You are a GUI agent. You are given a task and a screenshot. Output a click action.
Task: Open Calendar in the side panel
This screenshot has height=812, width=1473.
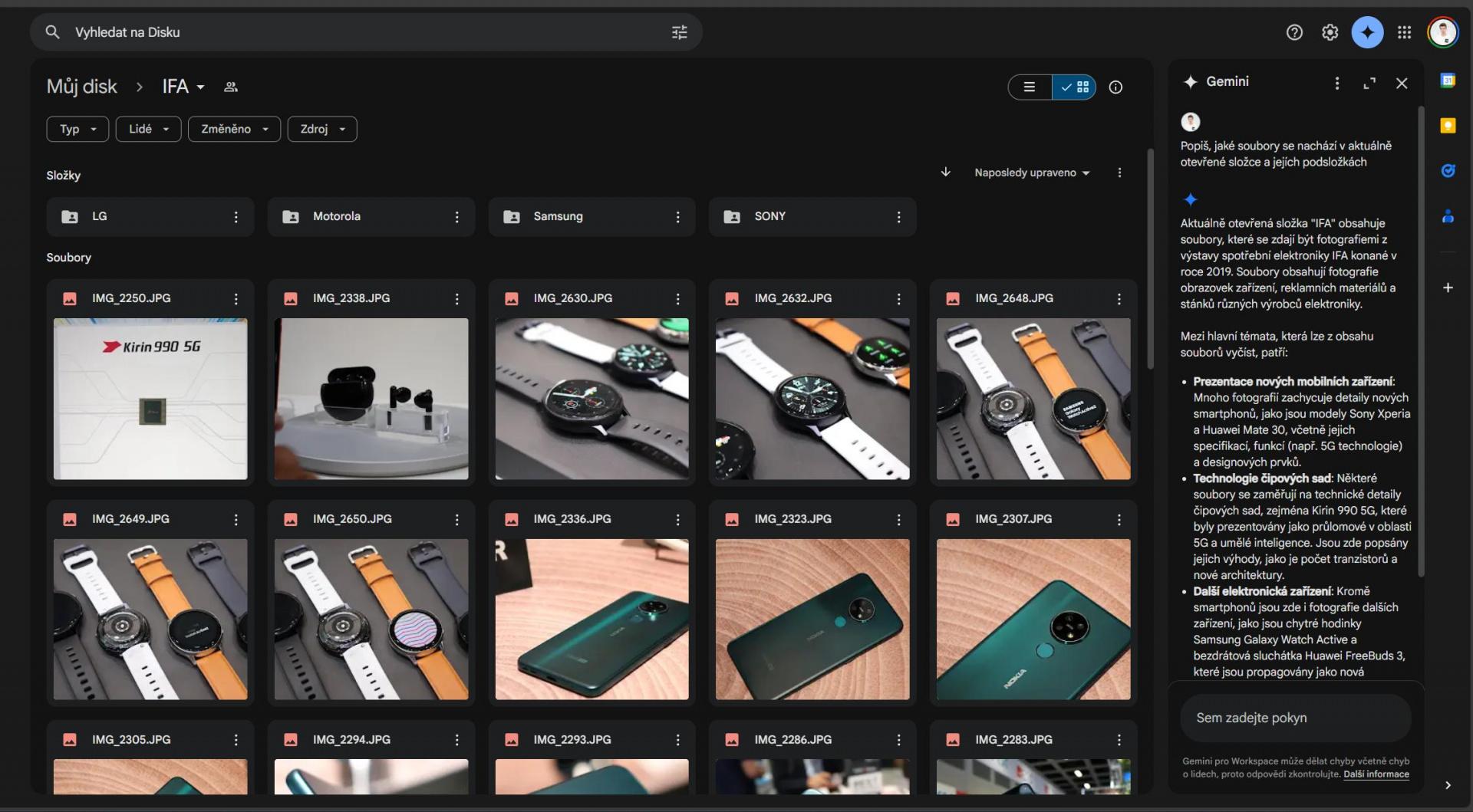click(1448, 81)
